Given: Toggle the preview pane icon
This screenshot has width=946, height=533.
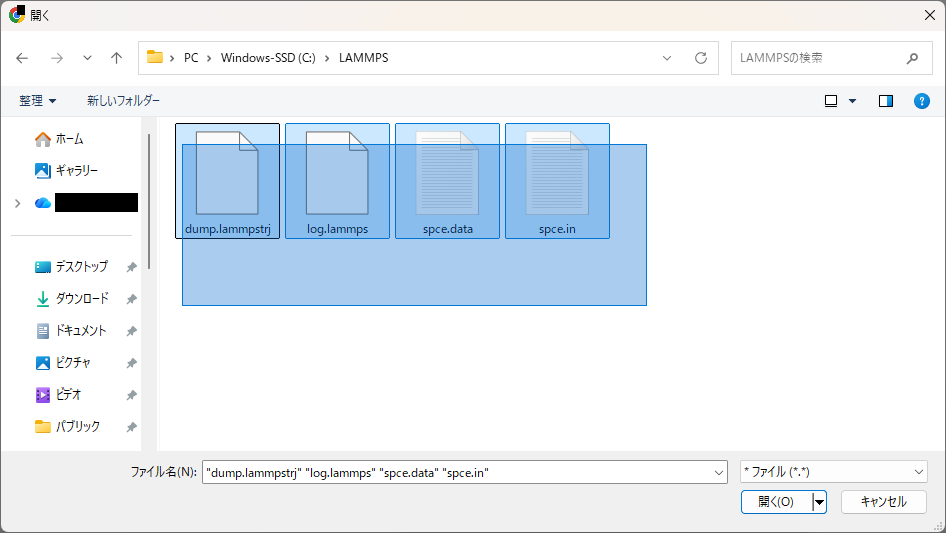Looking at the screenshot, I should click(885, 101).
